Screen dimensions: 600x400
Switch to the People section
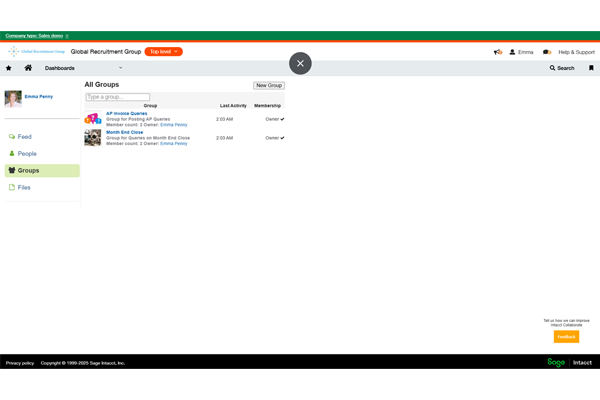pos(27,153)
